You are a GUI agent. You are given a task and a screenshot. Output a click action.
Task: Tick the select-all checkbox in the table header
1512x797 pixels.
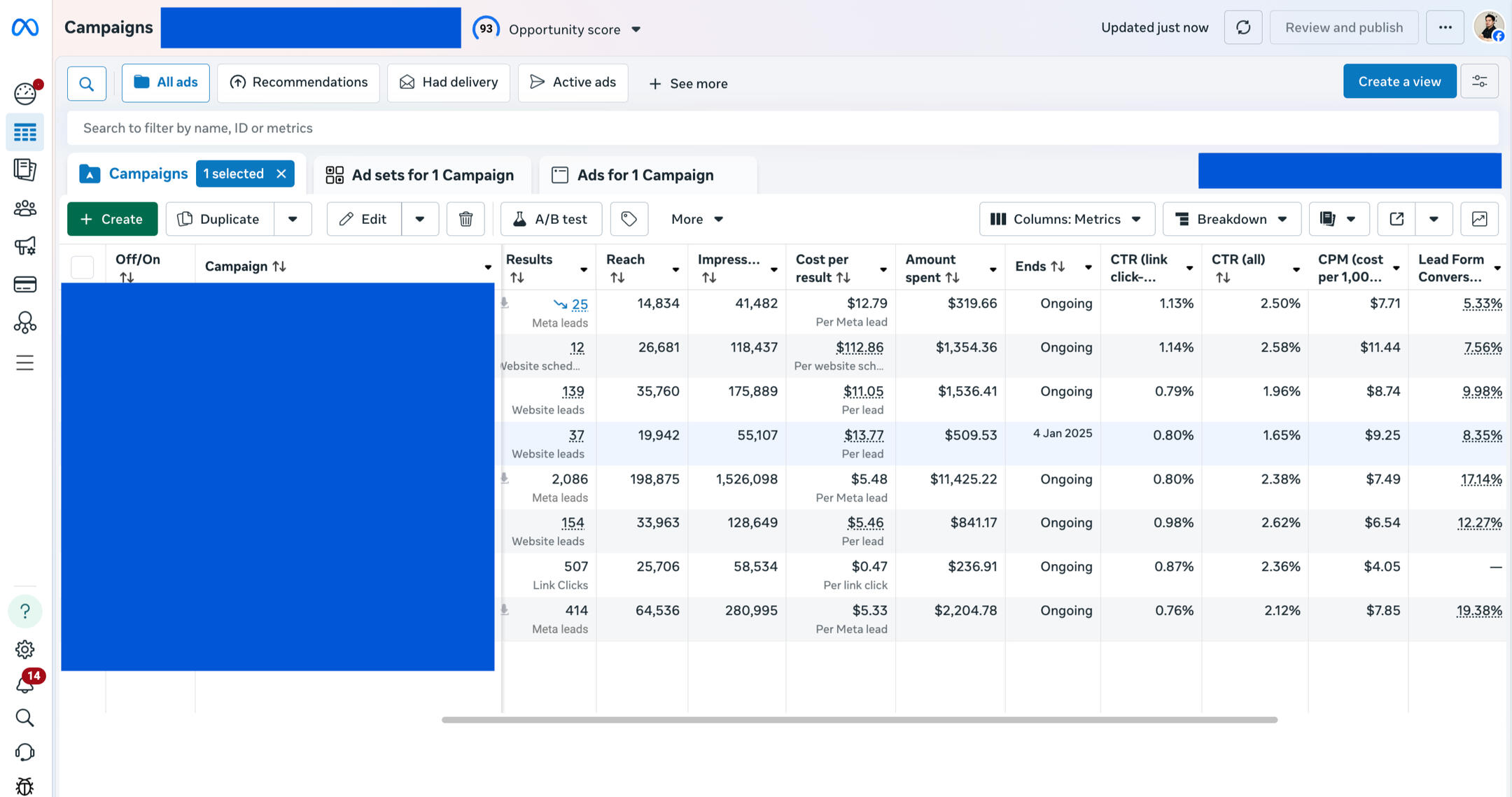tap(83, 267)
